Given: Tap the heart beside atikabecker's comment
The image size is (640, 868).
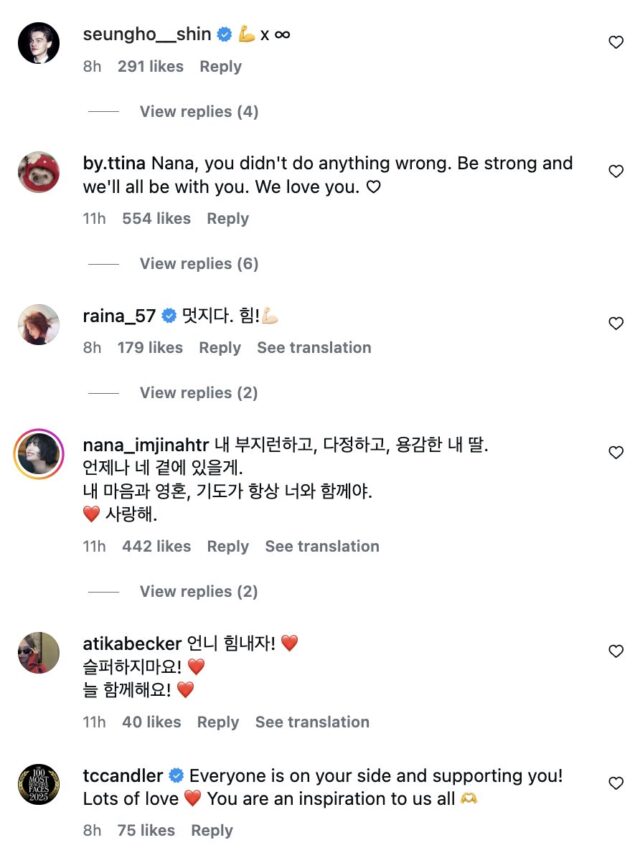Looking at the screenshot, I should point(616,651).
